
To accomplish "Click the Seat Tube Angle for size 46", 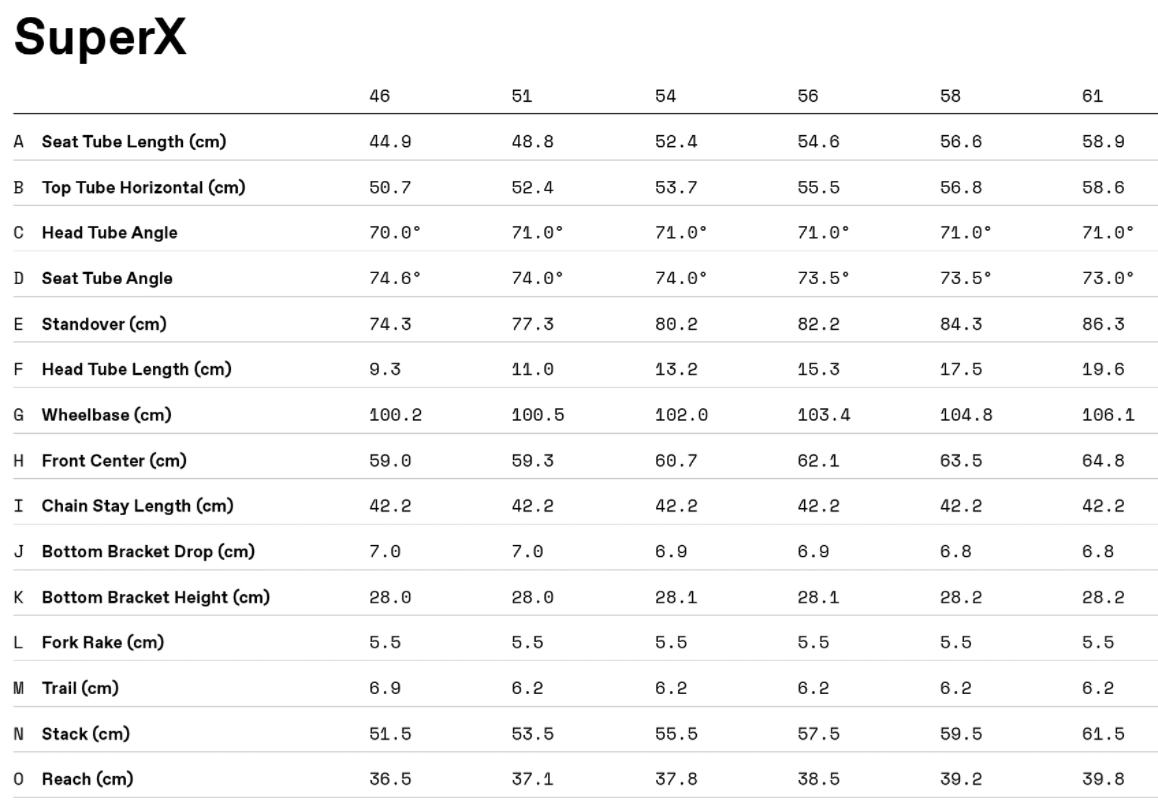I will tap(395, 278).
